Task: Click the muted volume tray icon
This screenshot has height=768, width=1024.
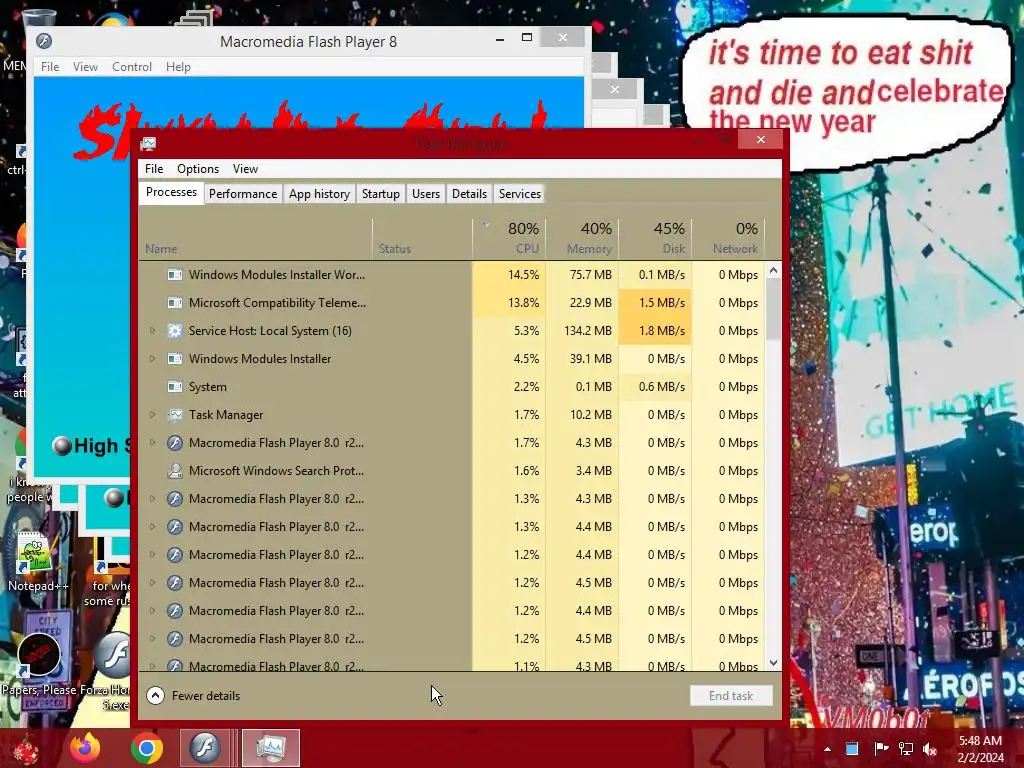Action: tap(930, 749)
